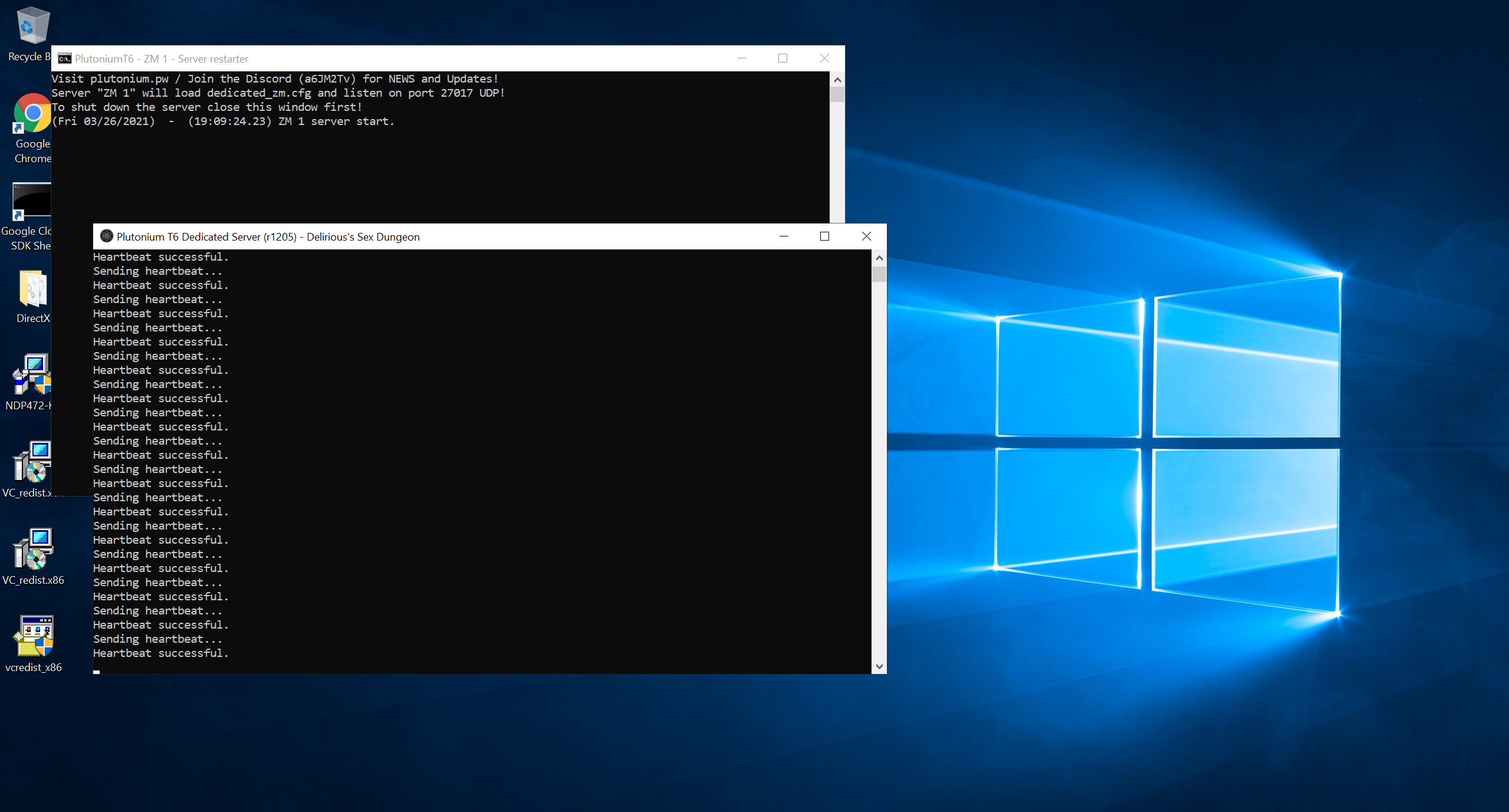Viewport: 1509px width, 812px height.
Task: Open the Recycle Bin desktop icon
Action: click(x=30, y=34)
